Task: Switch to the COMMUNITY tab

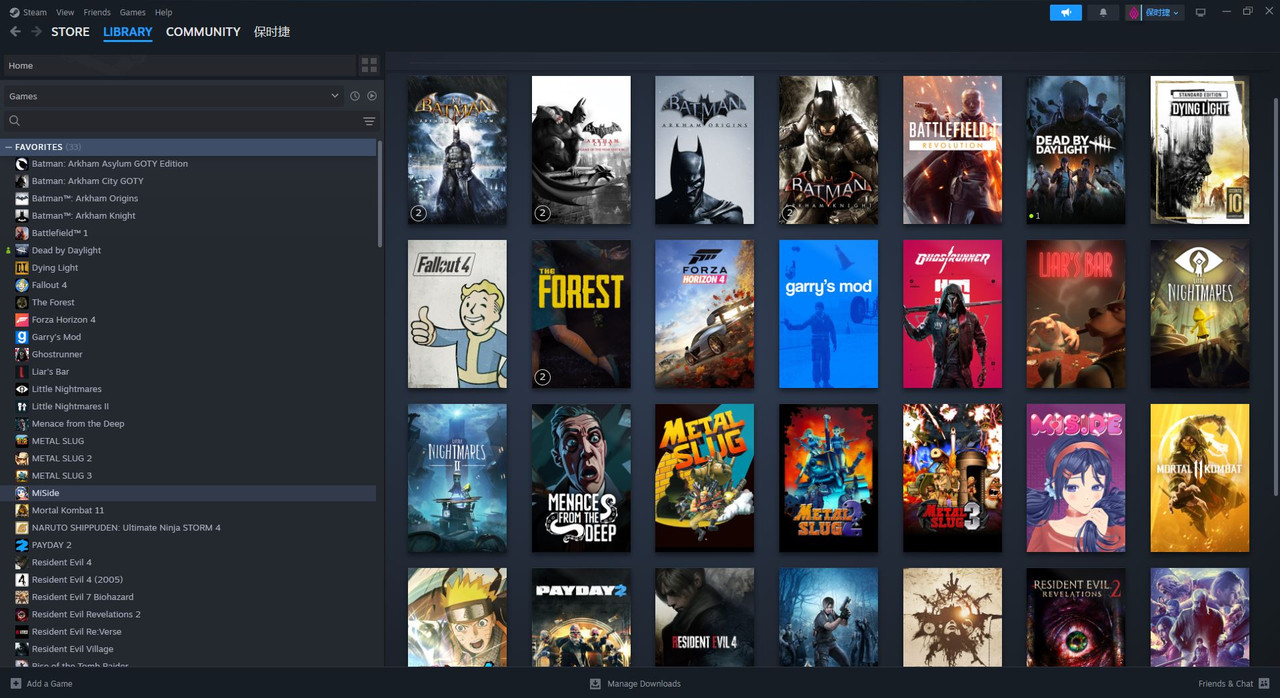Action: [203, 32]
